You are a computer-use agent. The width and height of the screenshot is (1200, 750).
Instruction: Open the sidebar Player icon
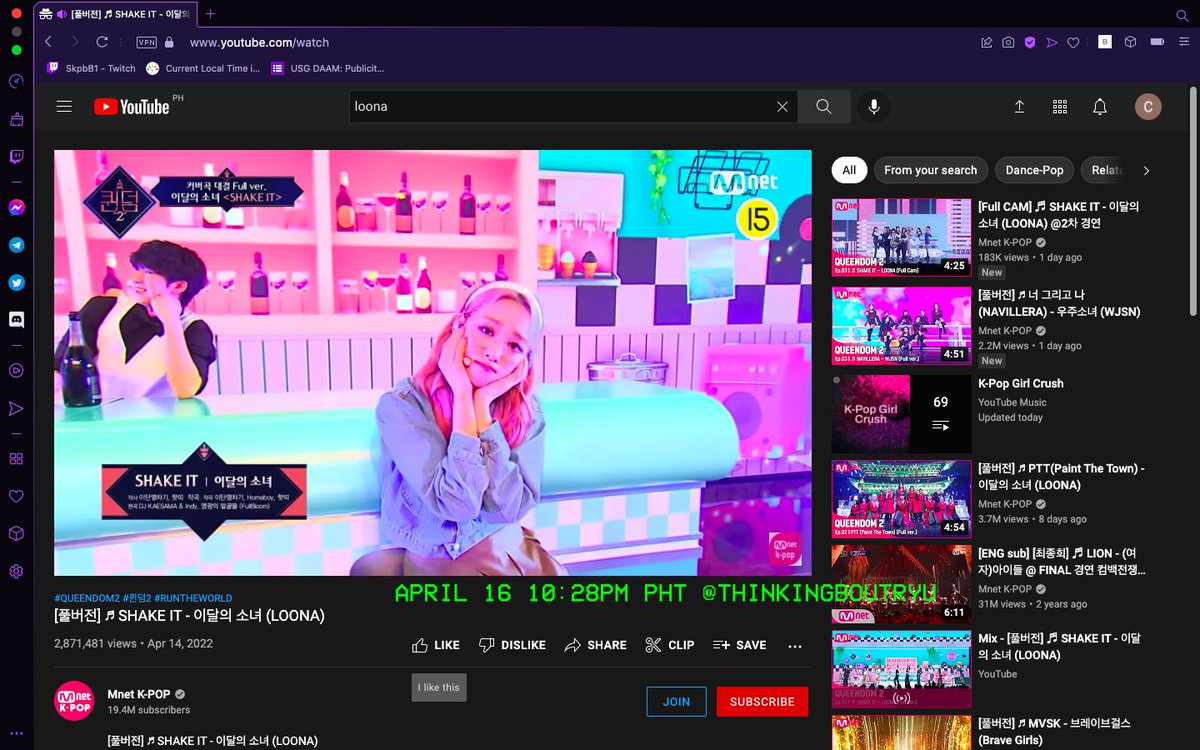[x=16, y=370]
